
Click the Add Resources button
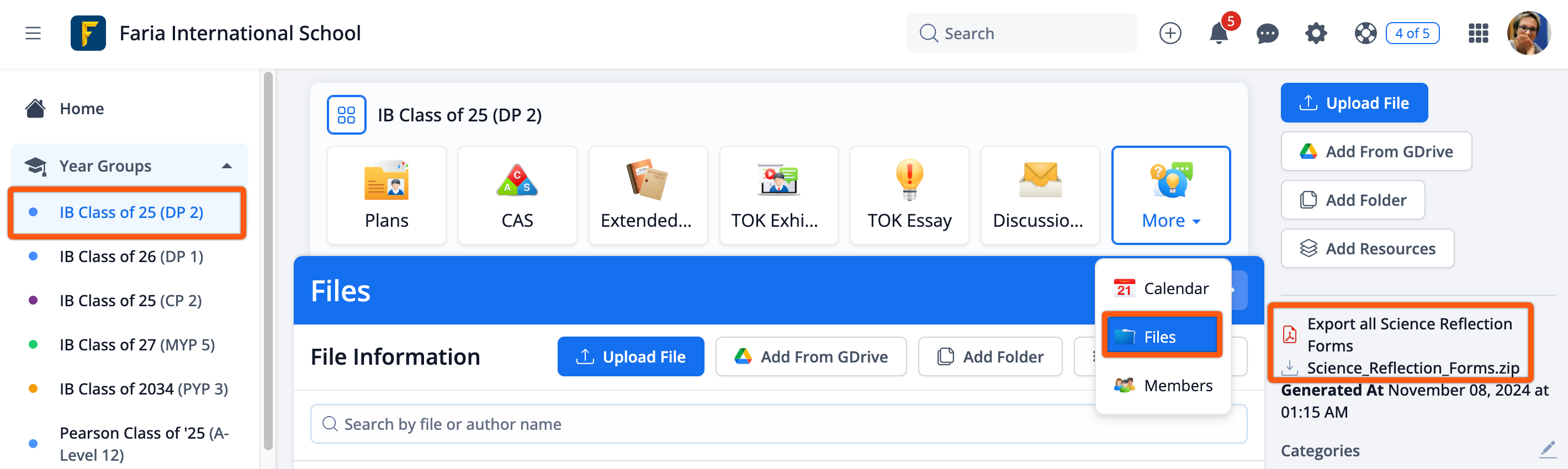point(1366,248)
